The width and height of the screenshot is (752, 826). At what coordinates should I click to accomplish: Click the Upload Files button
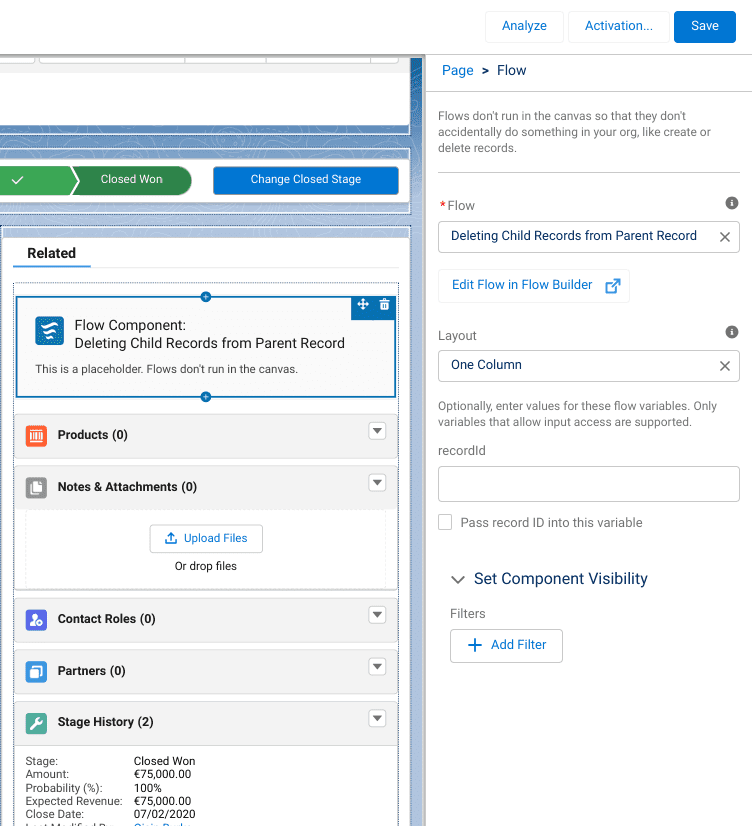(x=206, y=538)
